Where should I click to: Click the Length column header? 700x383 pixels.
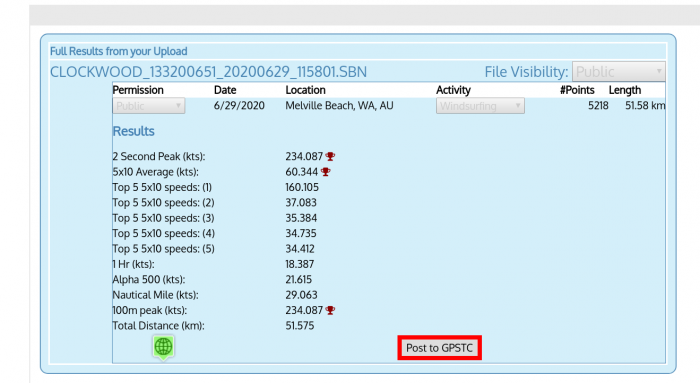[x=625, y=90]
